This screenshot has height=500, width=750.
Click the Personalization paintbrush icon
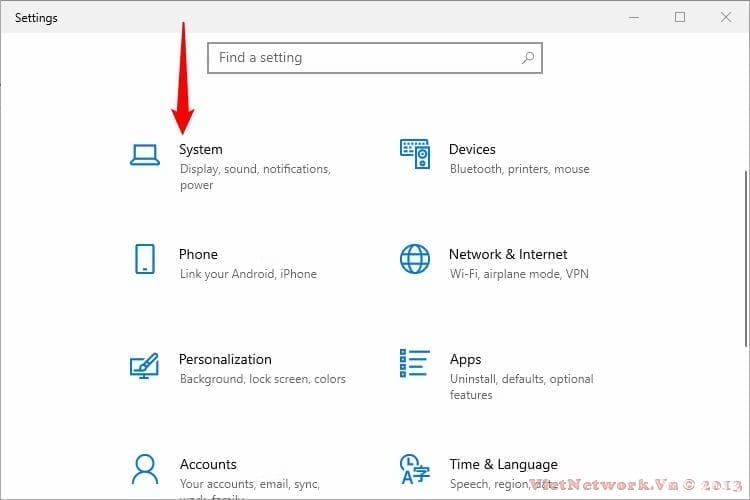tap(145, 365)
